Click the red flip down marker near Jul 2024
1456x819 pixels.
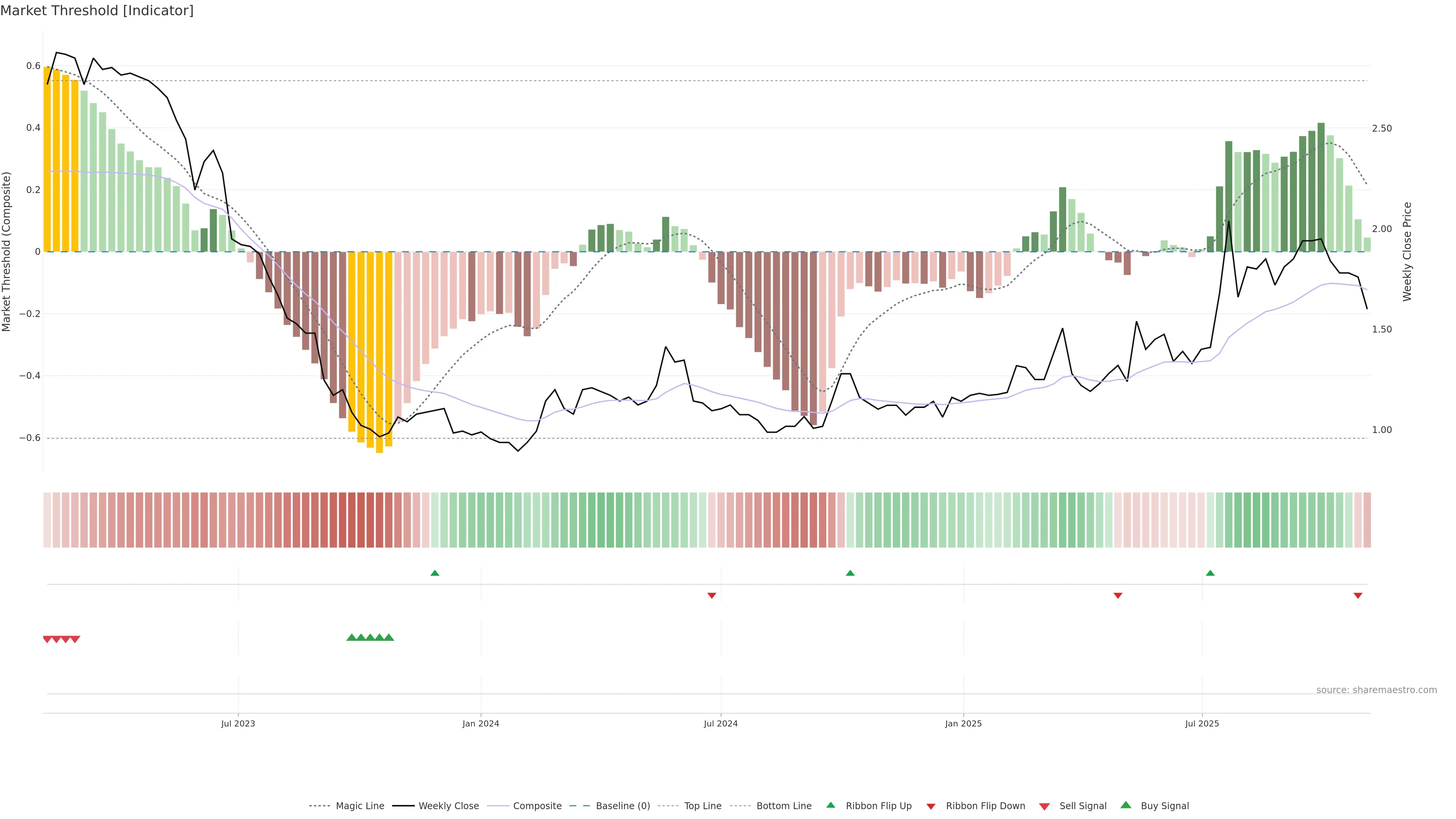pos(712,595)
